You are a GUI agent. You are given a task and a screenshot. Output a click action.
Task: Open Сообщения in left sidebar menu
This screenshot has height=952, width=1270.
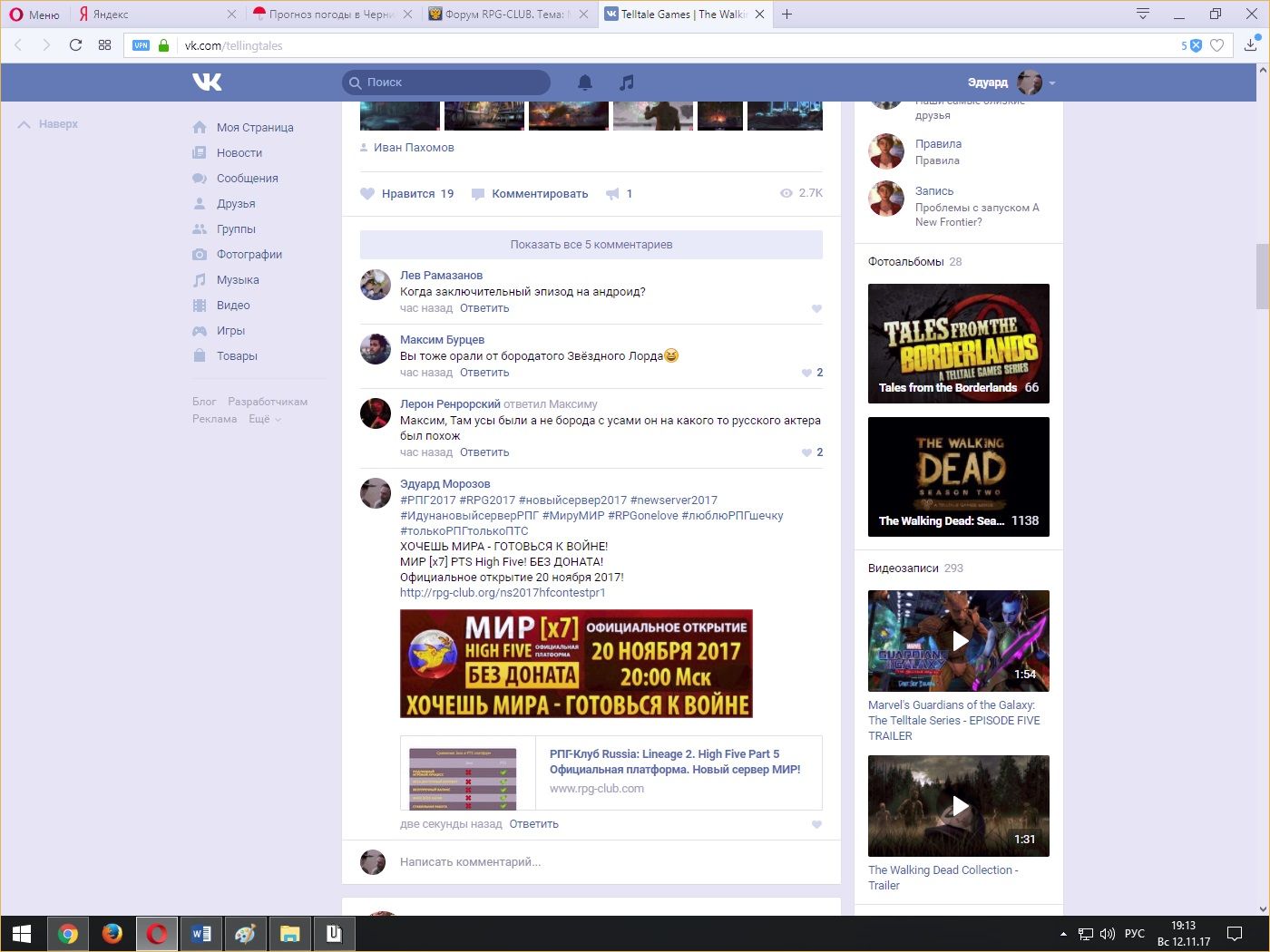tap(247, 179)
